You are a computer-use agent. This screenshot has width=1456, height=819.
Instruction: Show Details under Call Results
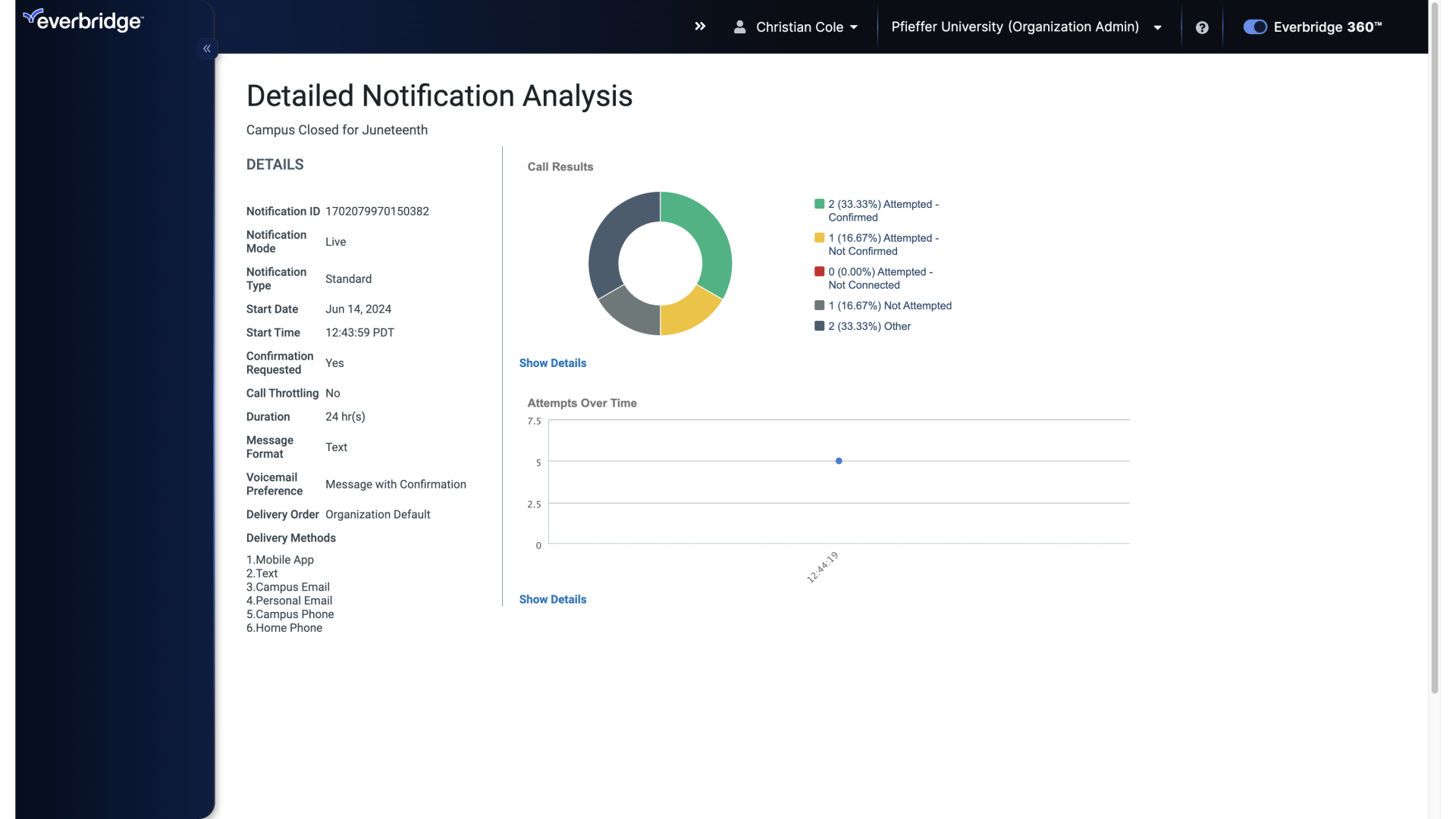click(552, 362)
